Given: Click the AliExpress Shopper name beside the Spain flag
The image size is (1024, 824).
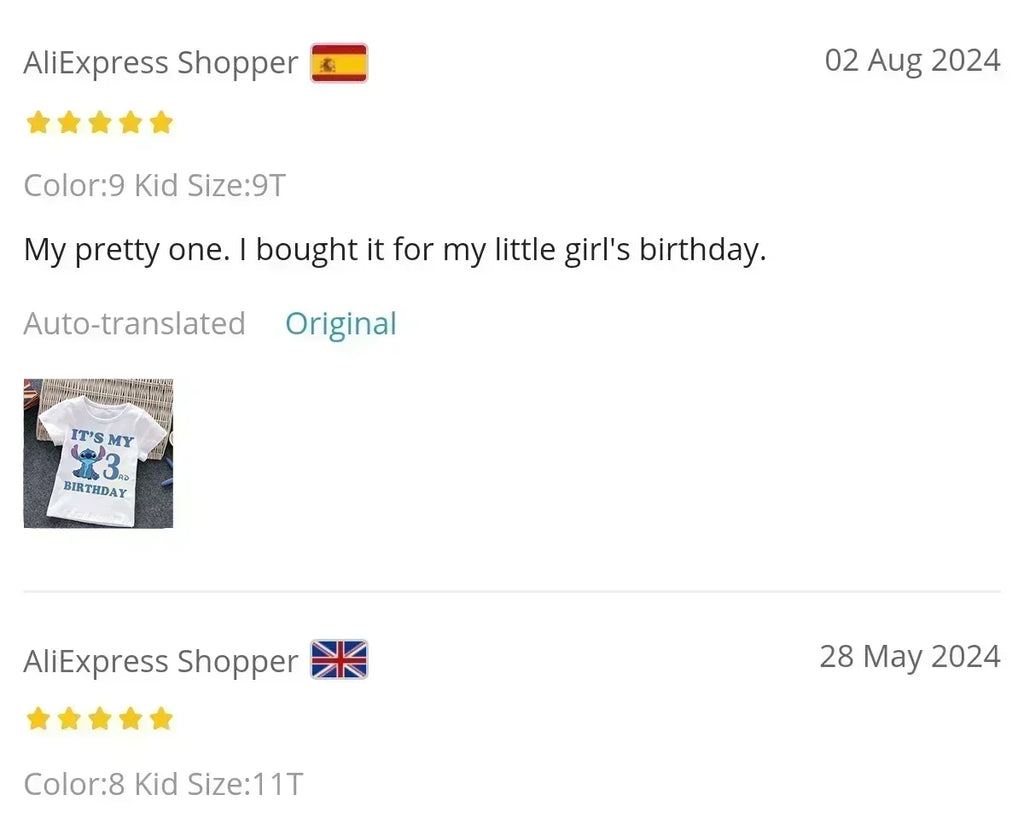Looking at the screenshot, I should coord(160,63).
